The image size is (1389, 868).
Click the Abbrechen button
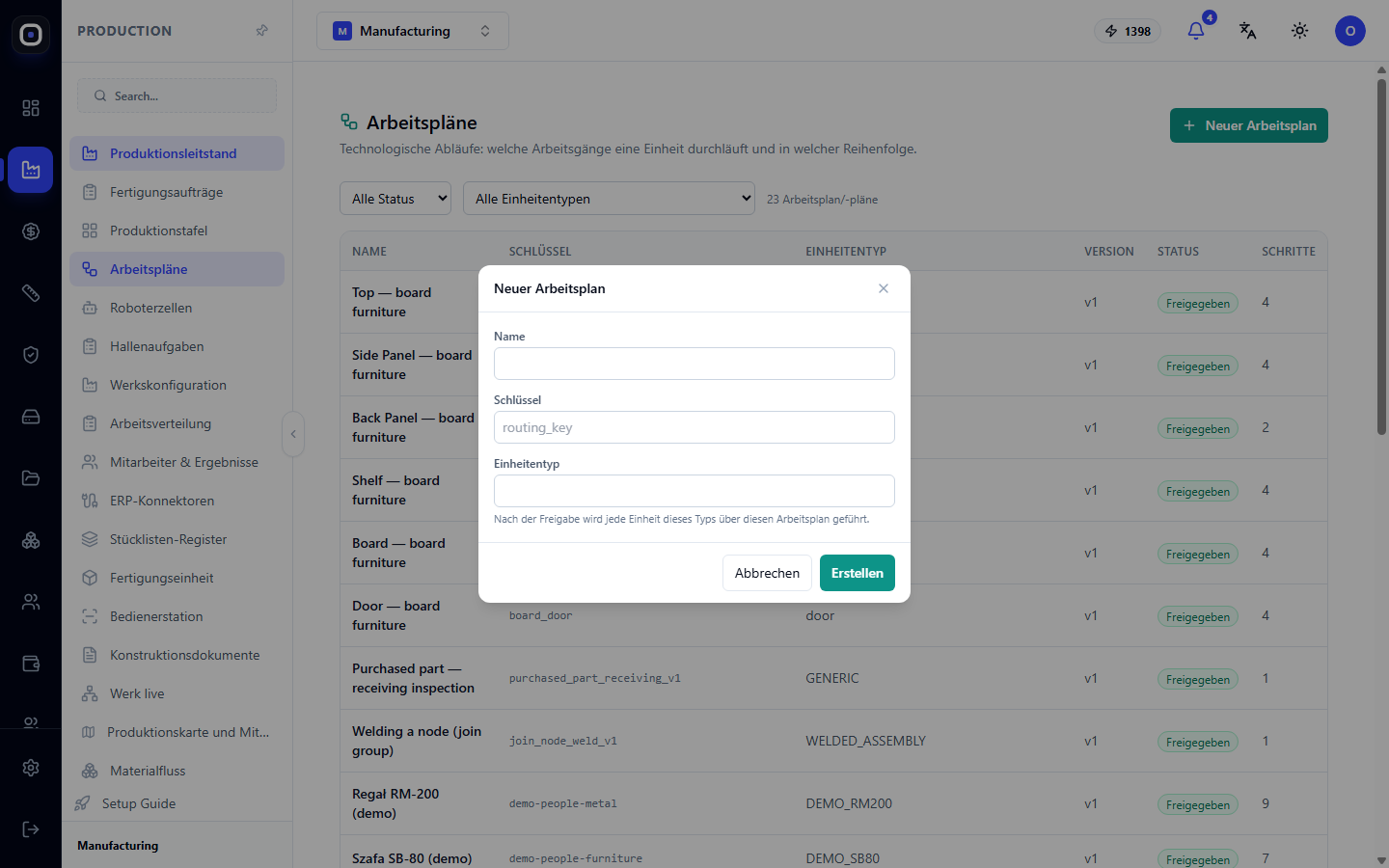click(767, 573)
